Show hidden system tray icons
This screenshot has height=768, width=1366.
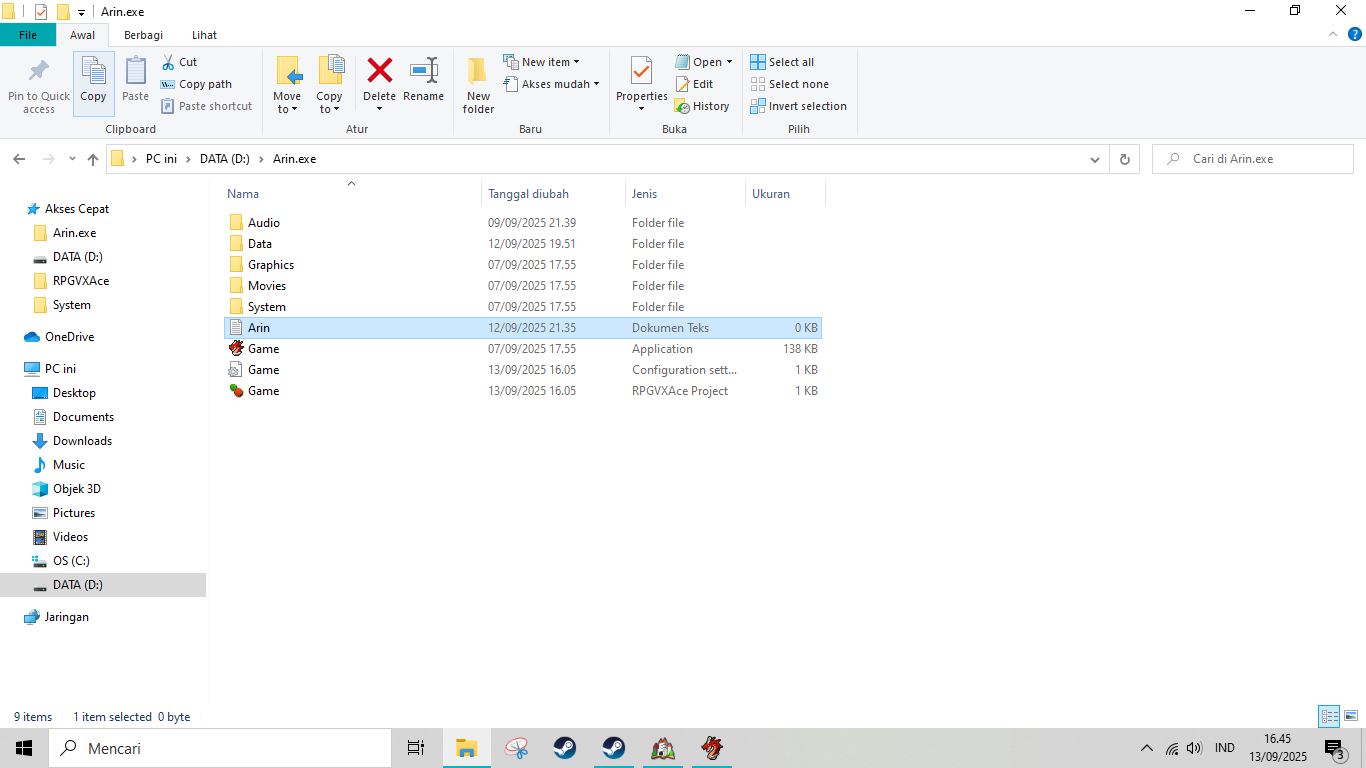(x=1146, y=748)
